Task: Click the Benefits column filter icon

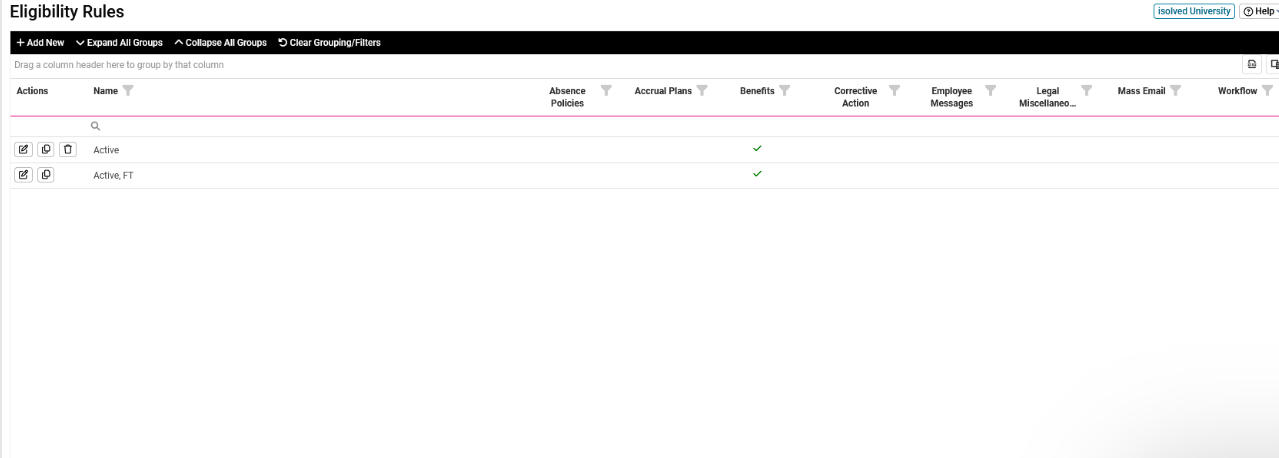Action: tap(785, 91)
